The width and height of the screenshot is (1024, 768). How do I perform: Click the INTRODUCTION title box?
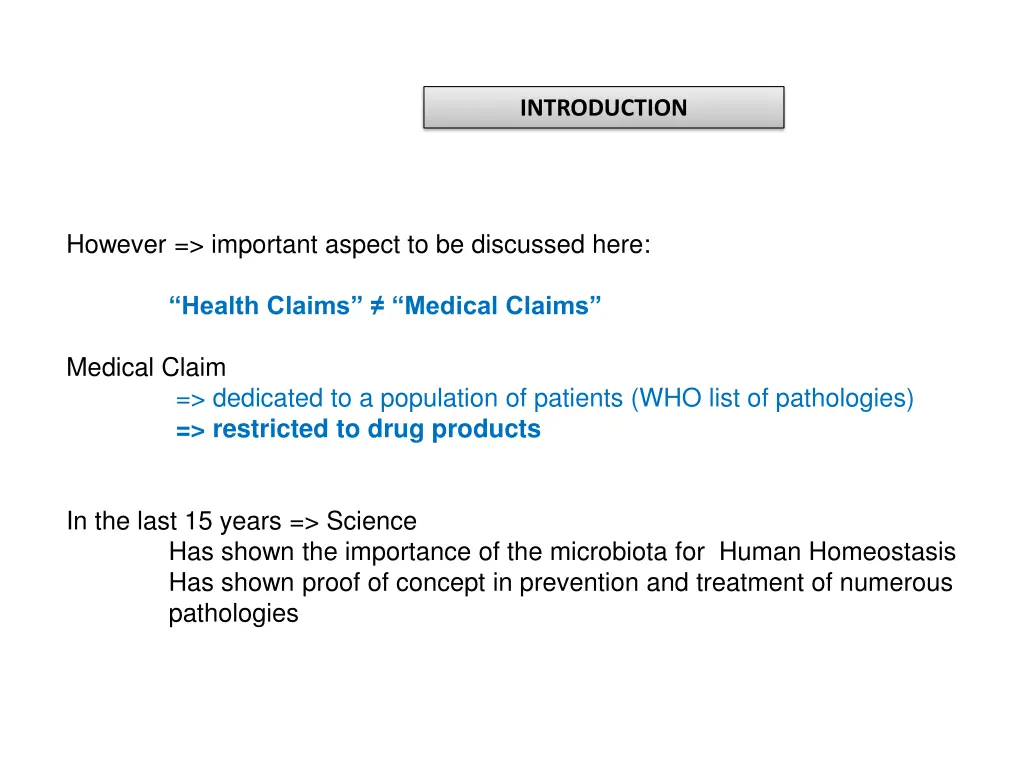(603, 107)
